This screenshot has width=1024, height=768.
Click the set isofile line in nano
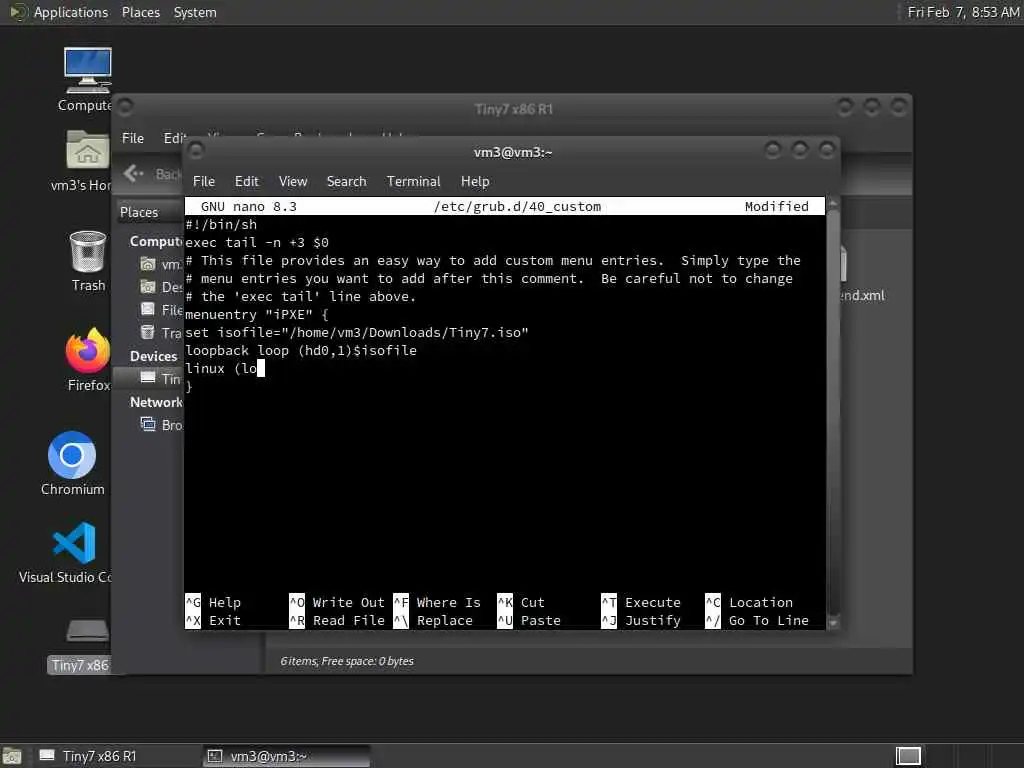(x=357, y=332)
